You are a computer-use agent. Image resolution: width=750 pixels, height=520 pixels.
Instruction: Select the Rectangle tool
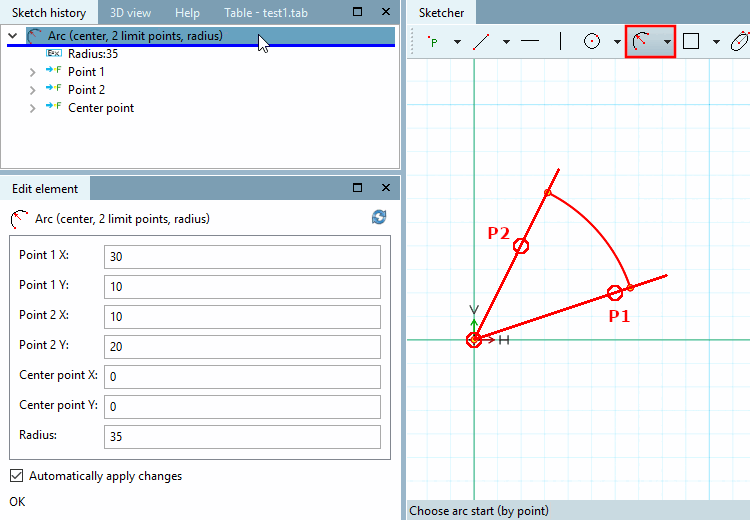691,42
